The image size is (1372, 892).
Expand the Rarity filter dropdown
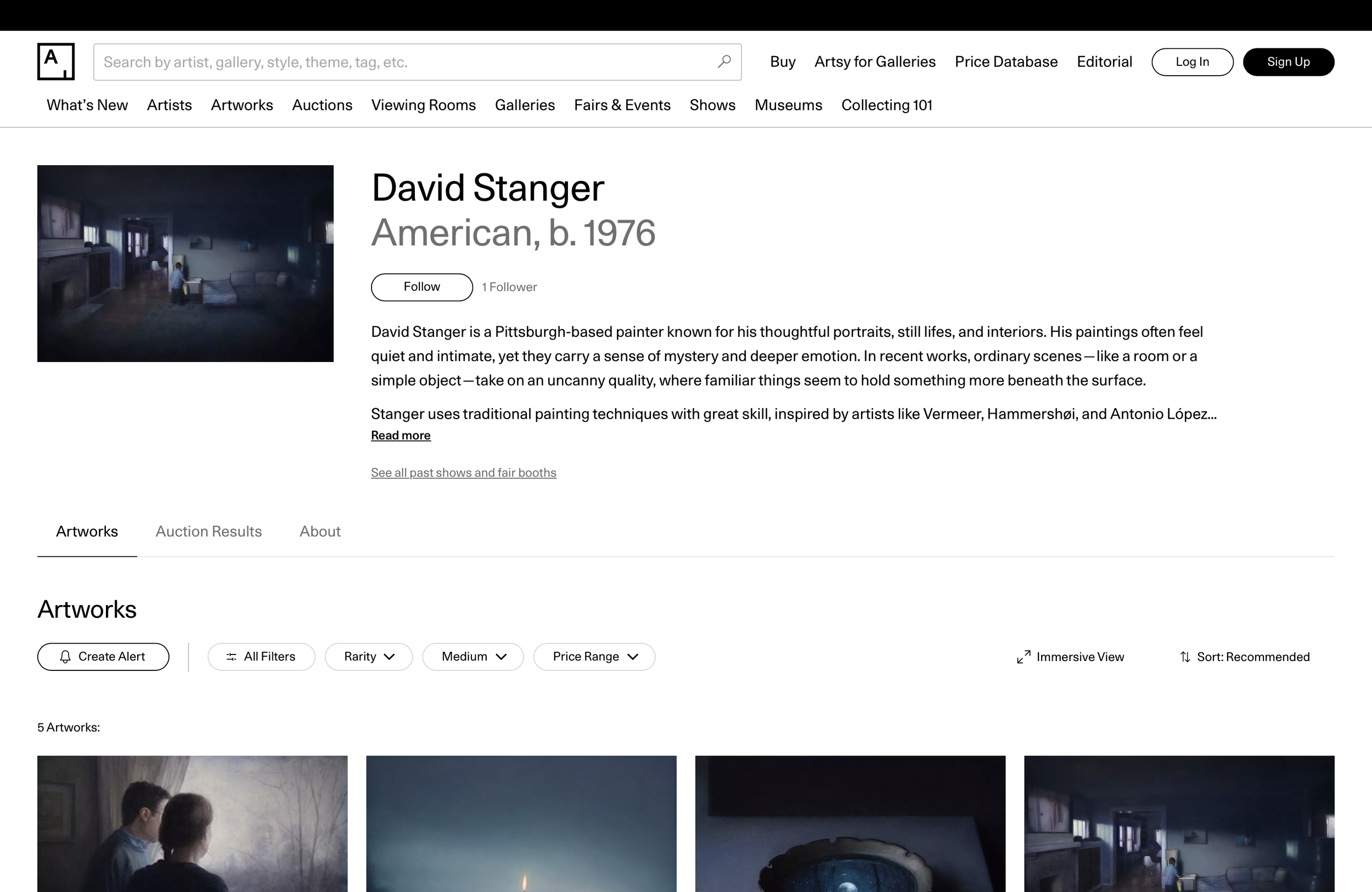point(368,656)
